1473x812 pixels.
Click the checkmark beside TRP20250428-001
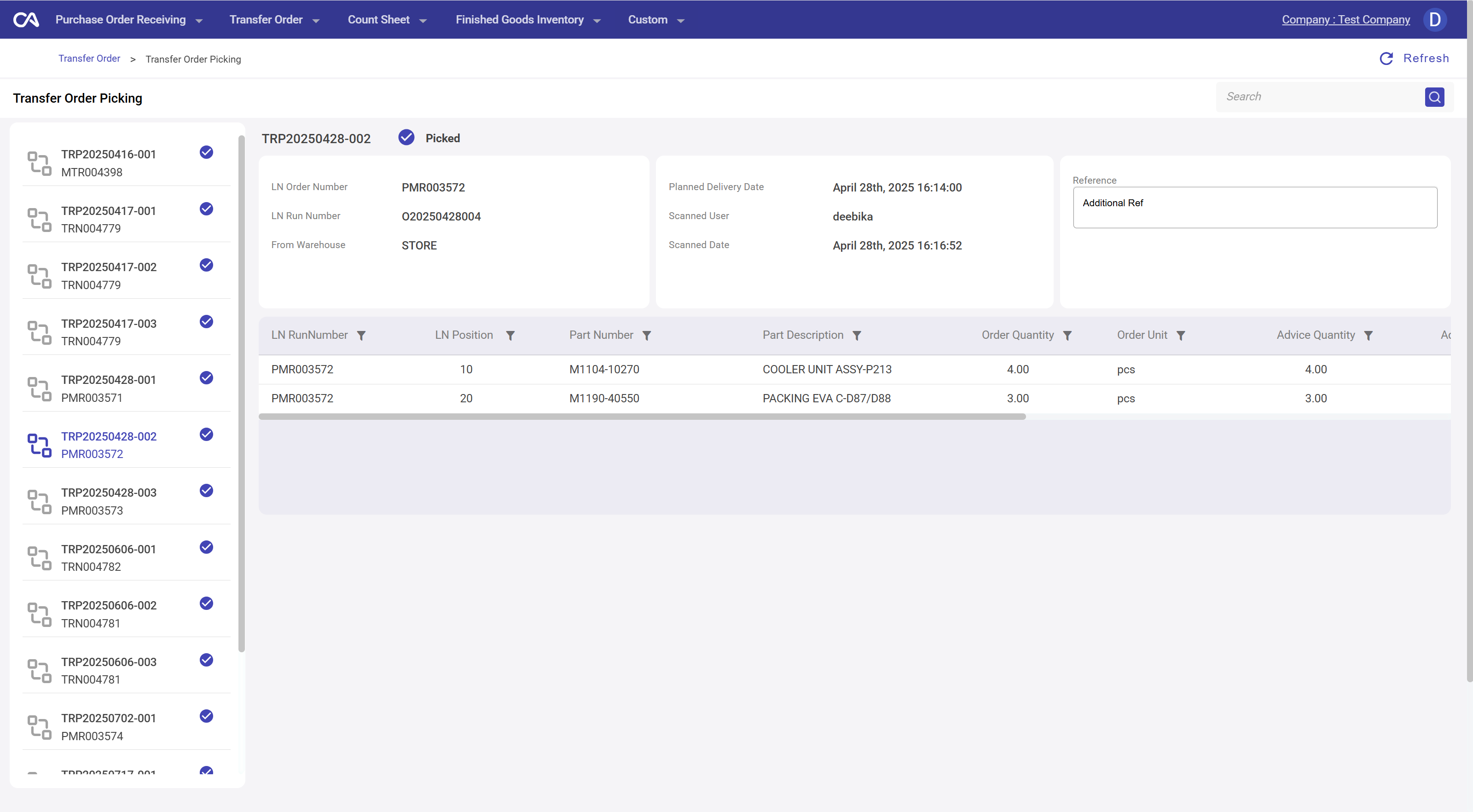(206, 378)
